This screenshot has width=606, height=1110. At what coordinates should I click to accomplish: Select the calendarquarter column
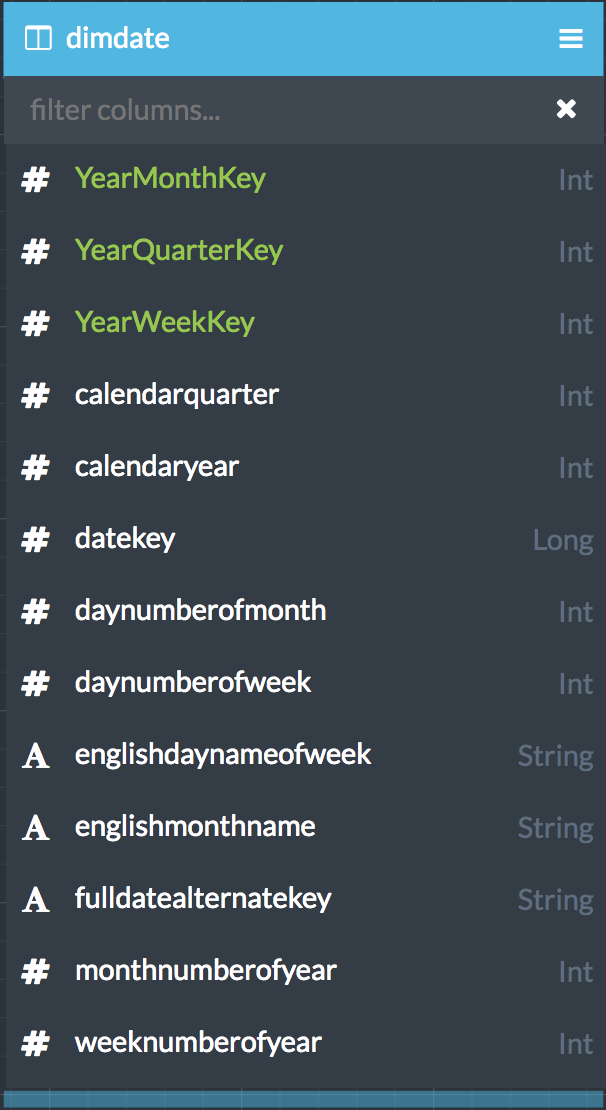click(305, 396)
